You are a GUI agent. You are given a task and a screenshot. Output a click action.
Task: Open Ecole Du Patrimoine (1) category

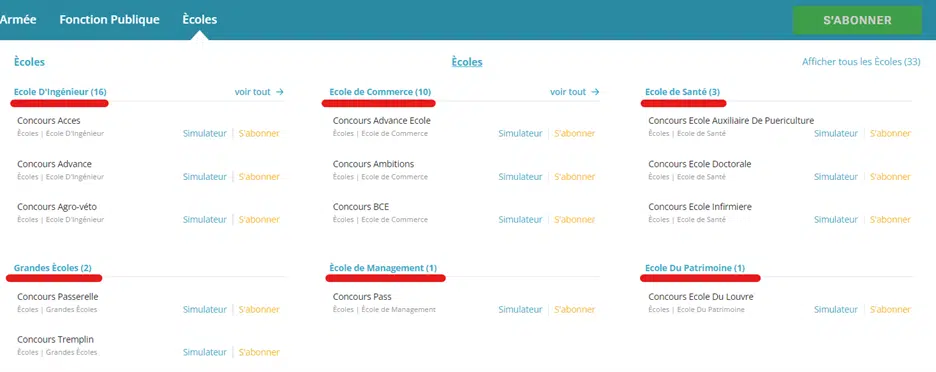[695, 268]
